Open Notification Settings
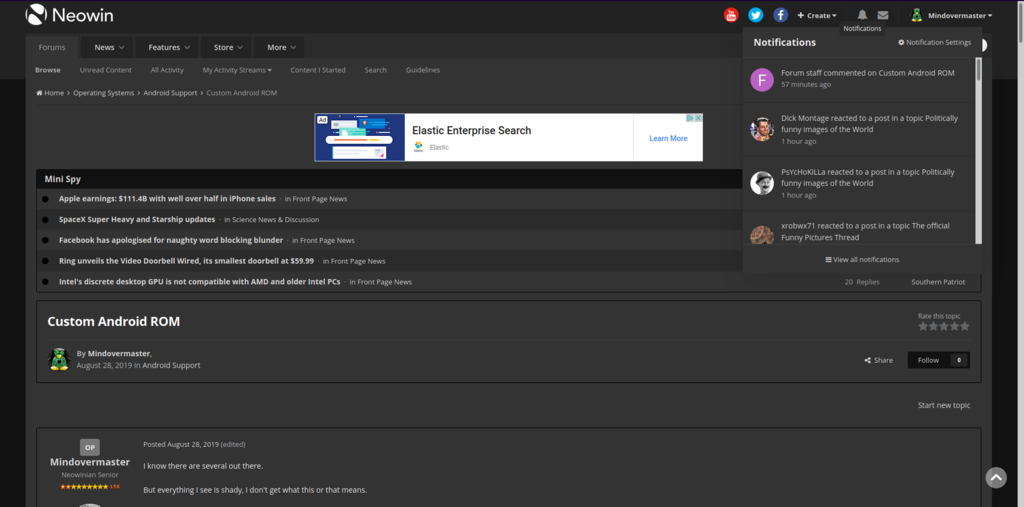 (x=935, y=42)
